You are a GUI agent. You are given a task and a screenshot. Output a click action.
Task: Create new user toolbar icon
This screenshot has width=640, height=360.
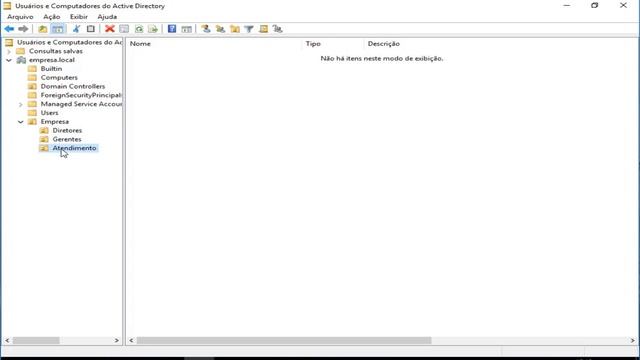(x=206, y=29)
